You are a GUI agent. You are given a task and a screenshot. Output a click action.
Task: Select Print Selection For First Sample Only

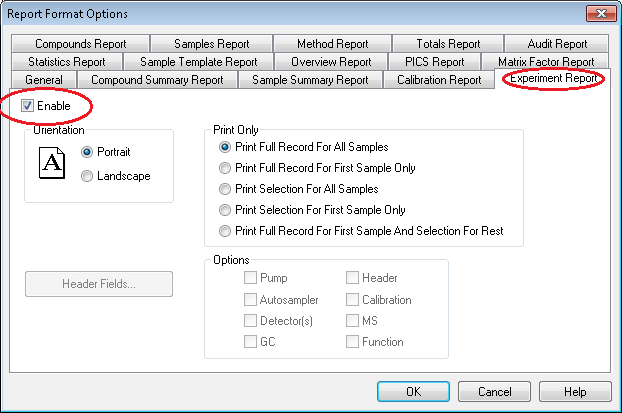225,210
